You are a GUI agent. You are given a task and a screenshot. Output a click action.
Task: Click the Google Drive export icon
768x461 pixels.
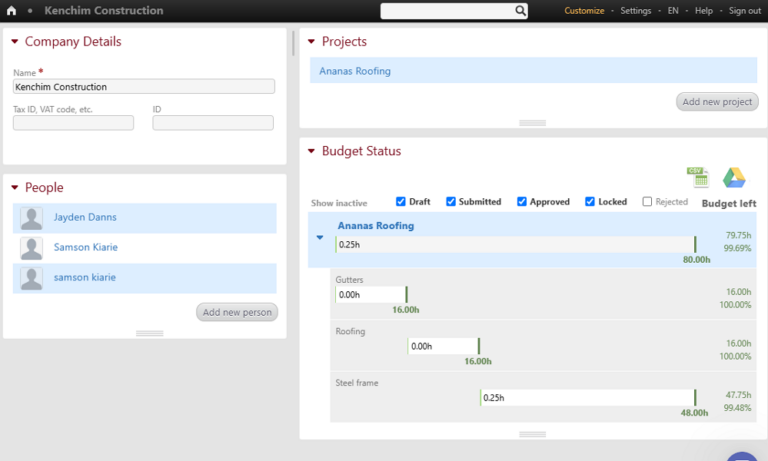735,177
